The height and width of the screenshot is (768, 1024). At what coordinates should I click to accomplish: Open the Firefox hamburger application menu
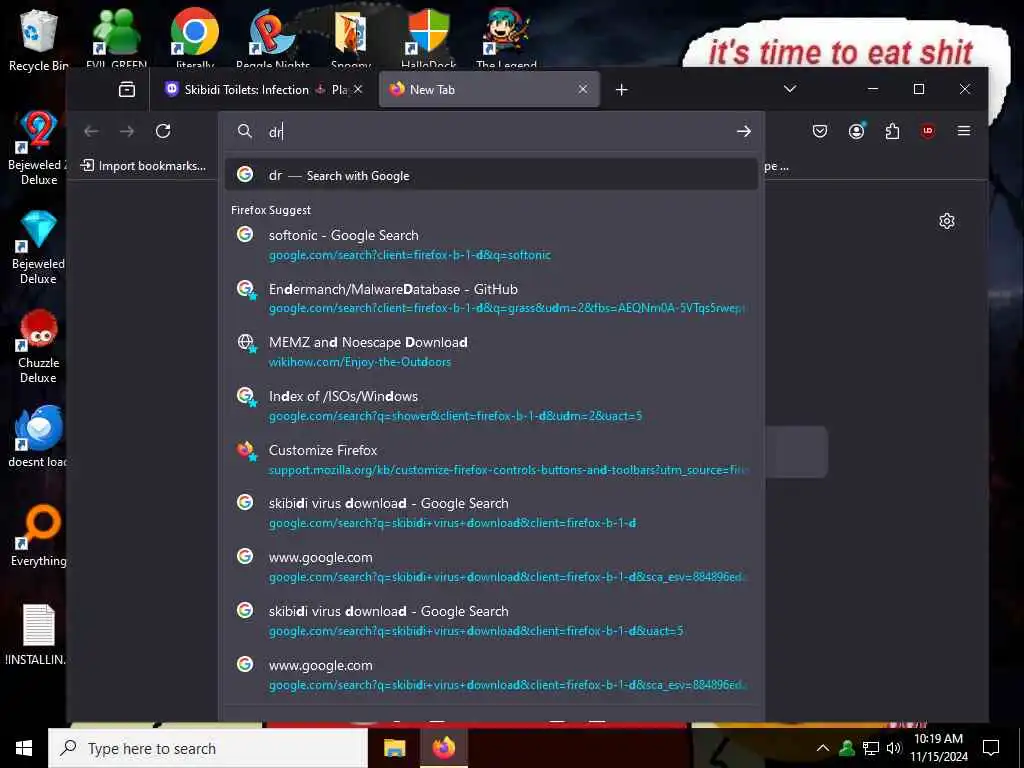pos(963,131)
